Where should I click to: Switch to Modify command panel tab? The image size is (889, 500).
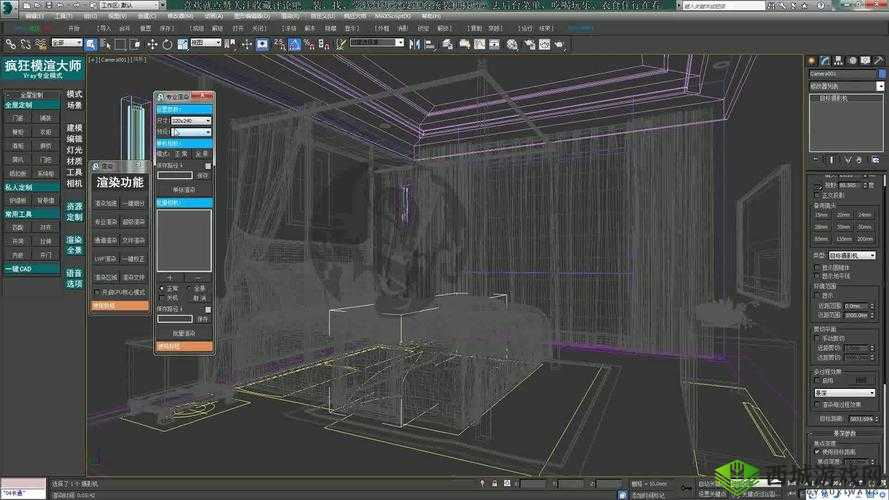coord(825,60)
